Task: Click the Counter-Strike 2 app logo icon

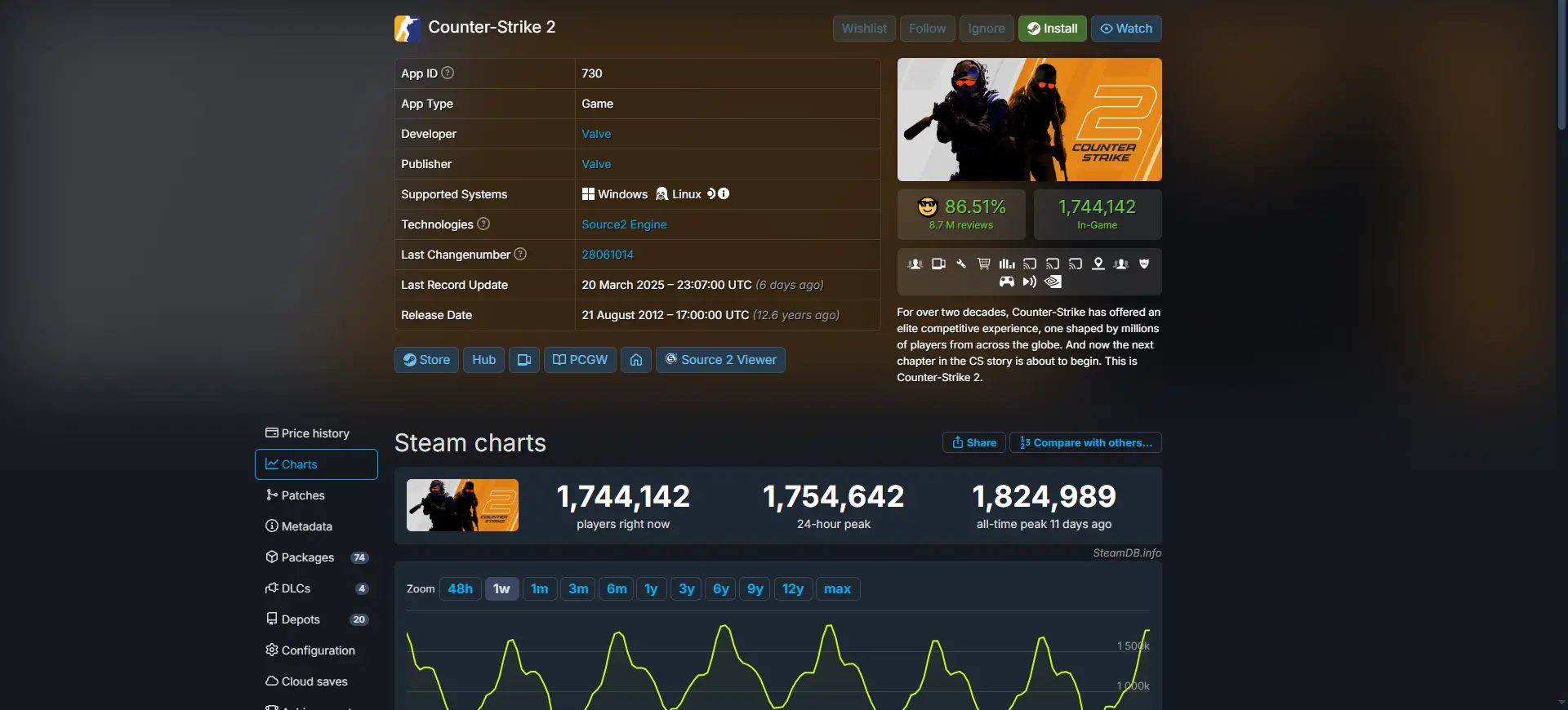Action: [x=408, y=29]
